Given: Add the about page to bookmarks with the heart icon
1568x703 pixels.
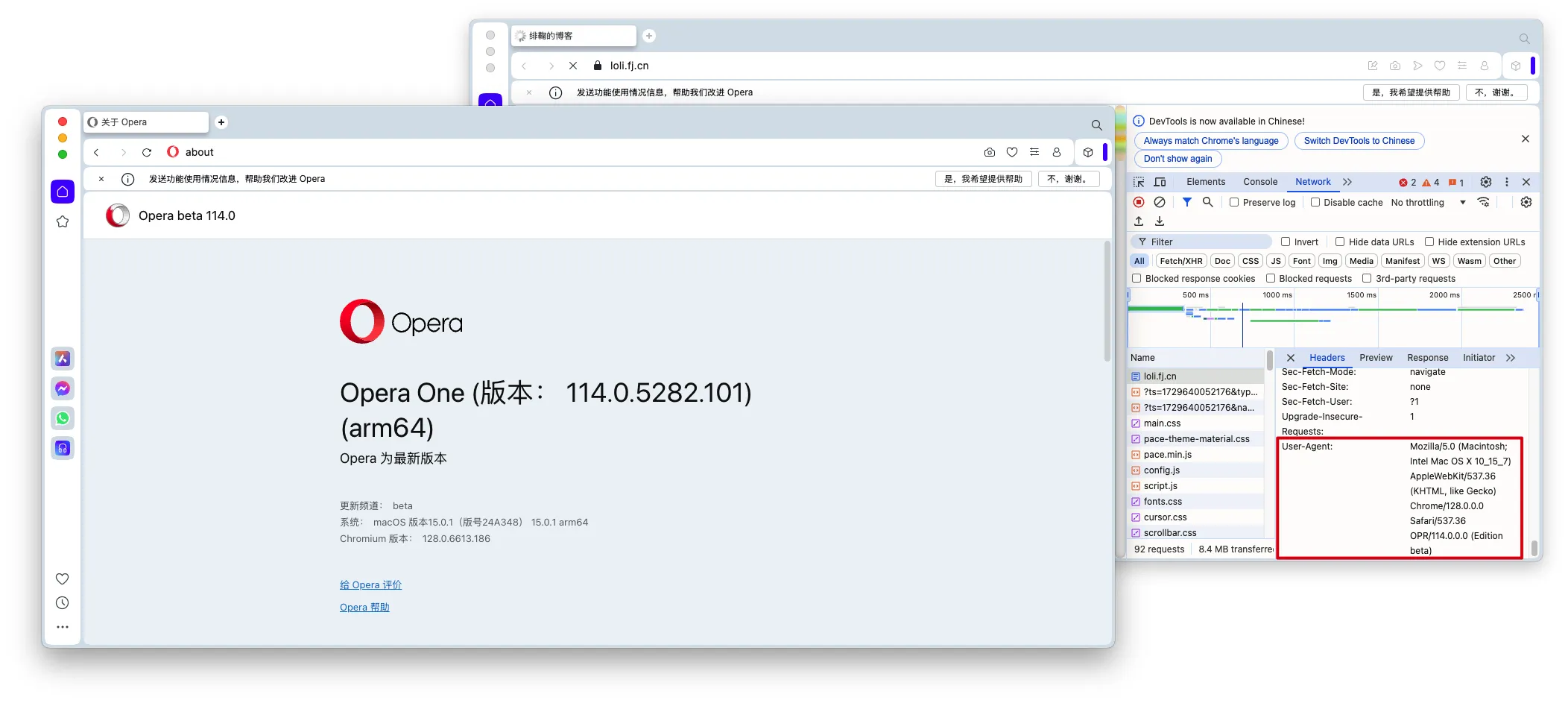Looking at the screenshot, I should point(1012,152).
